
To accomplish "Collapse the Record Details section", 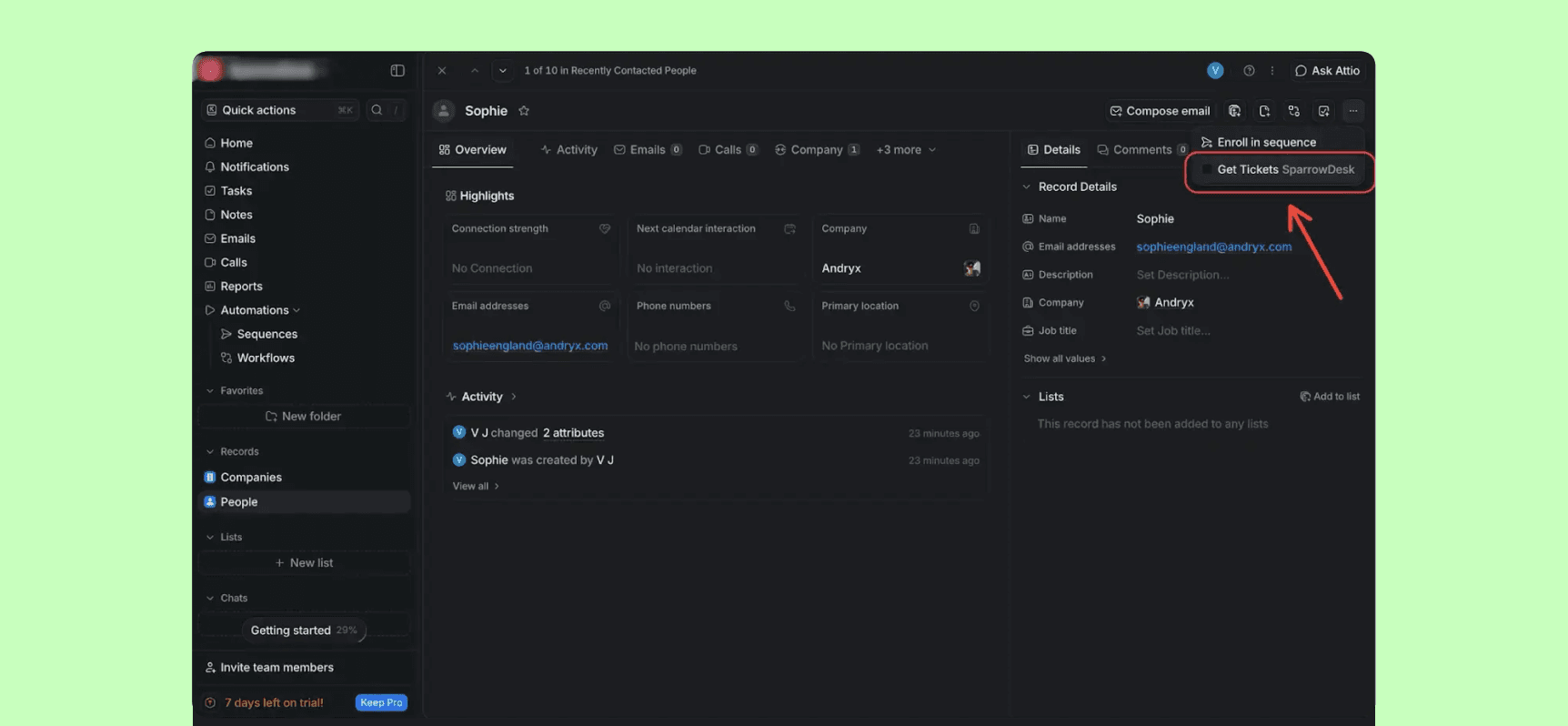I will (x=1027, y=187).
